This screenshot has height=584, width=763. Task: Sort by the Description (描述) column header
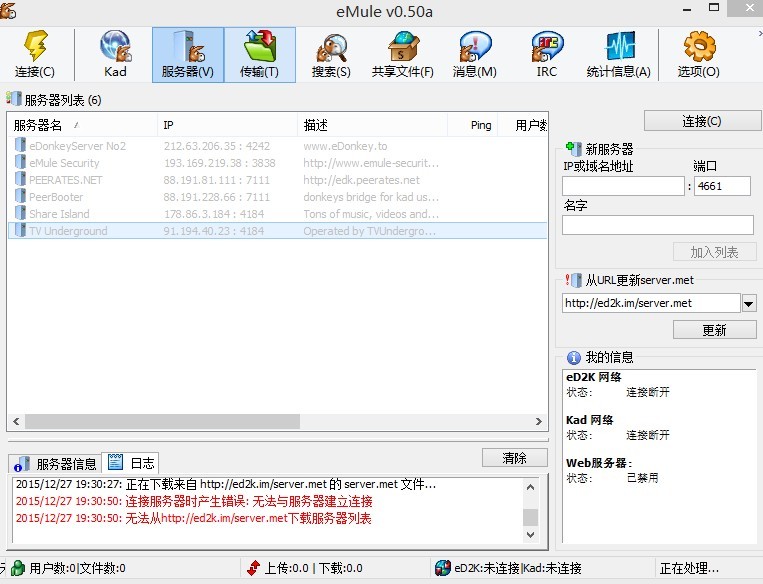coord(372,126)
